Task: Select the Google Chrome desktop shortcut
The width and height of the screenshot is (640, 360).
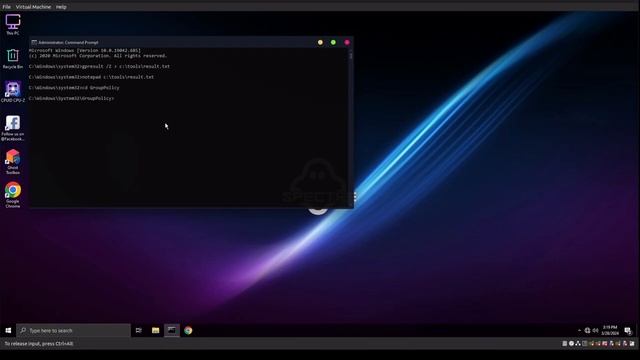Action: (x=13, y=195)
